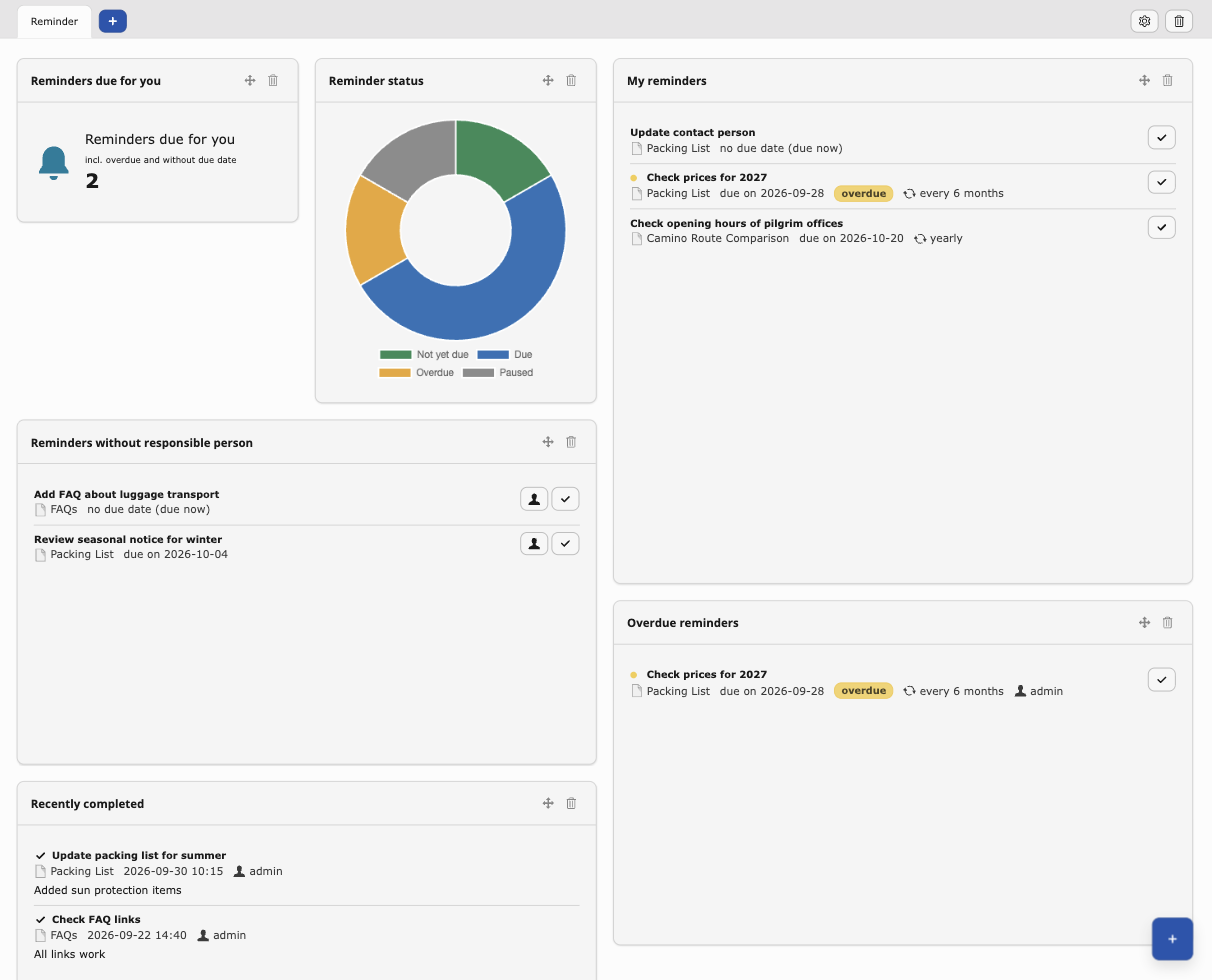Open Check opening hours of pilgrim offices
1212x980 pixels.
click(x=736, y=223)
